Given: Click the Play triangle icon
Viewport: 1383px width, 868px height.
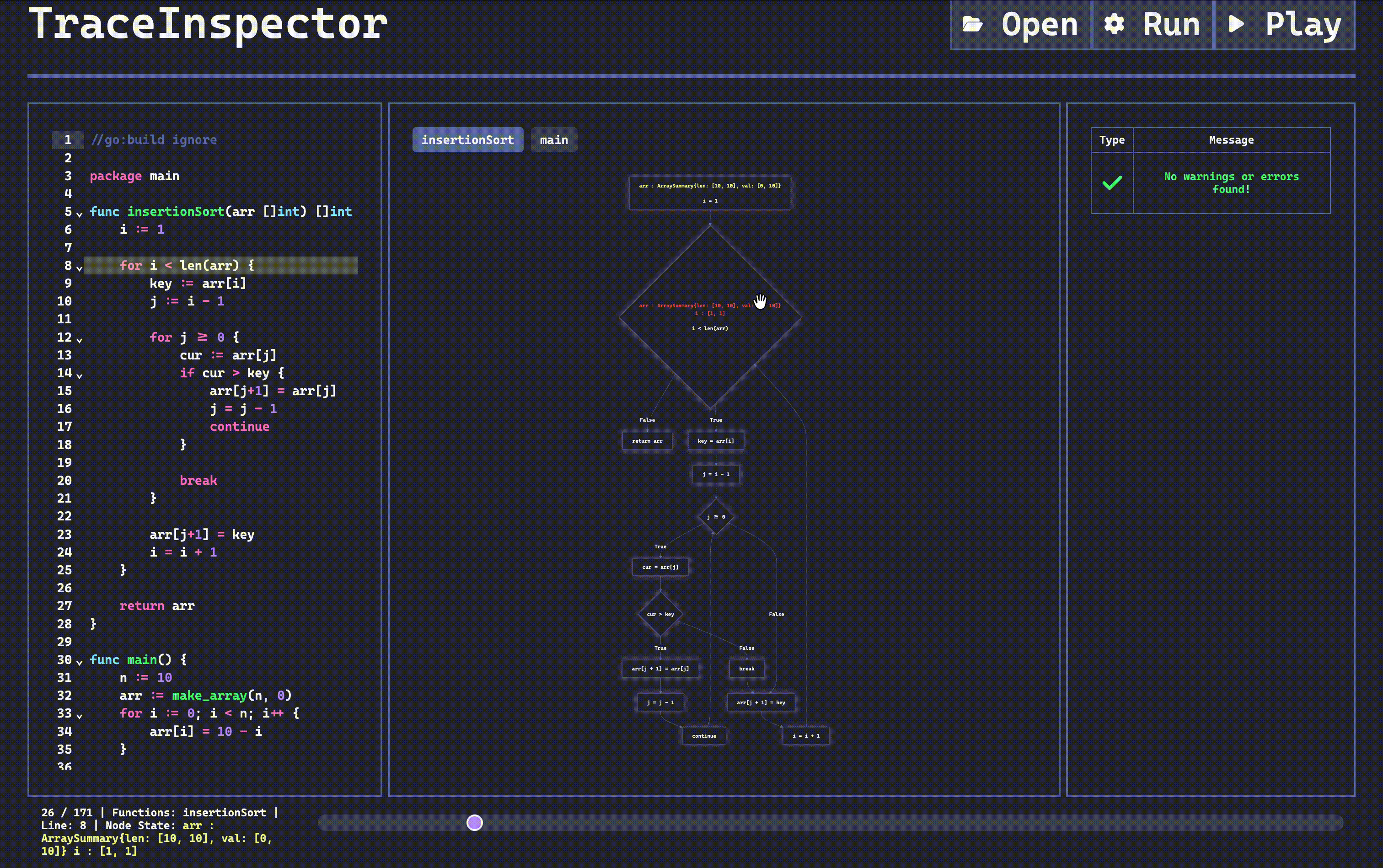Looking at the screenshot, I should click(x=1236, y=24).
